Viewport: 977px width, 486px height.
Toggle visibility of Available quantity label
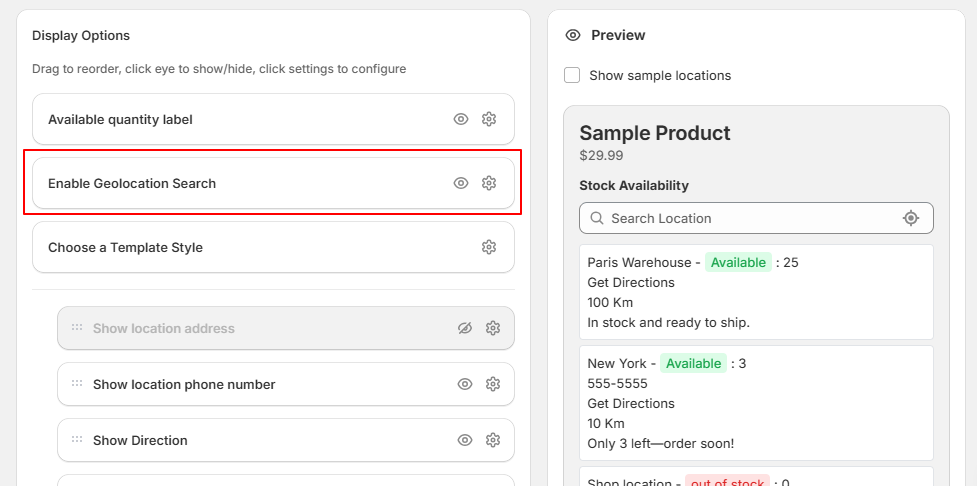tap(460, 119)
